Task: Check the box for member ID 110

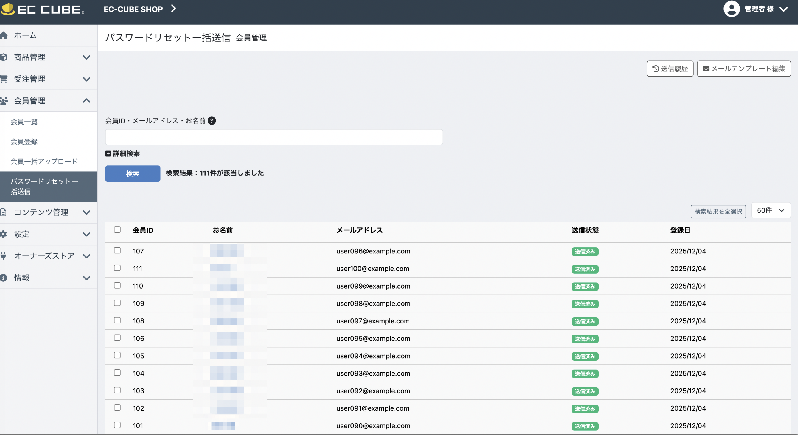Action: [118, 285]
